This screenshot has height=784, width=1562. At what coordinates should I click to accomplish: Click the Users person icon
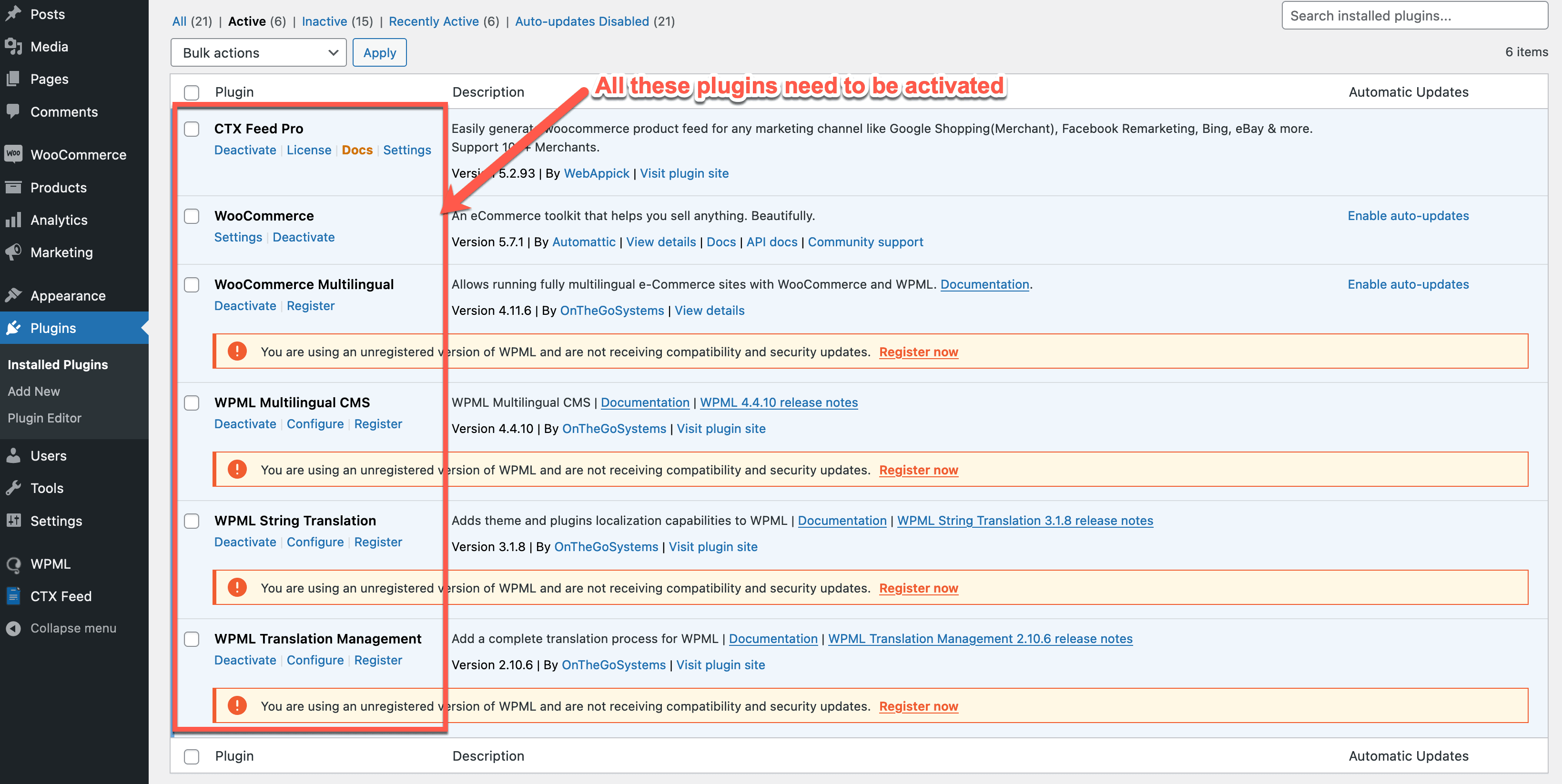click(x=13, y=456)
